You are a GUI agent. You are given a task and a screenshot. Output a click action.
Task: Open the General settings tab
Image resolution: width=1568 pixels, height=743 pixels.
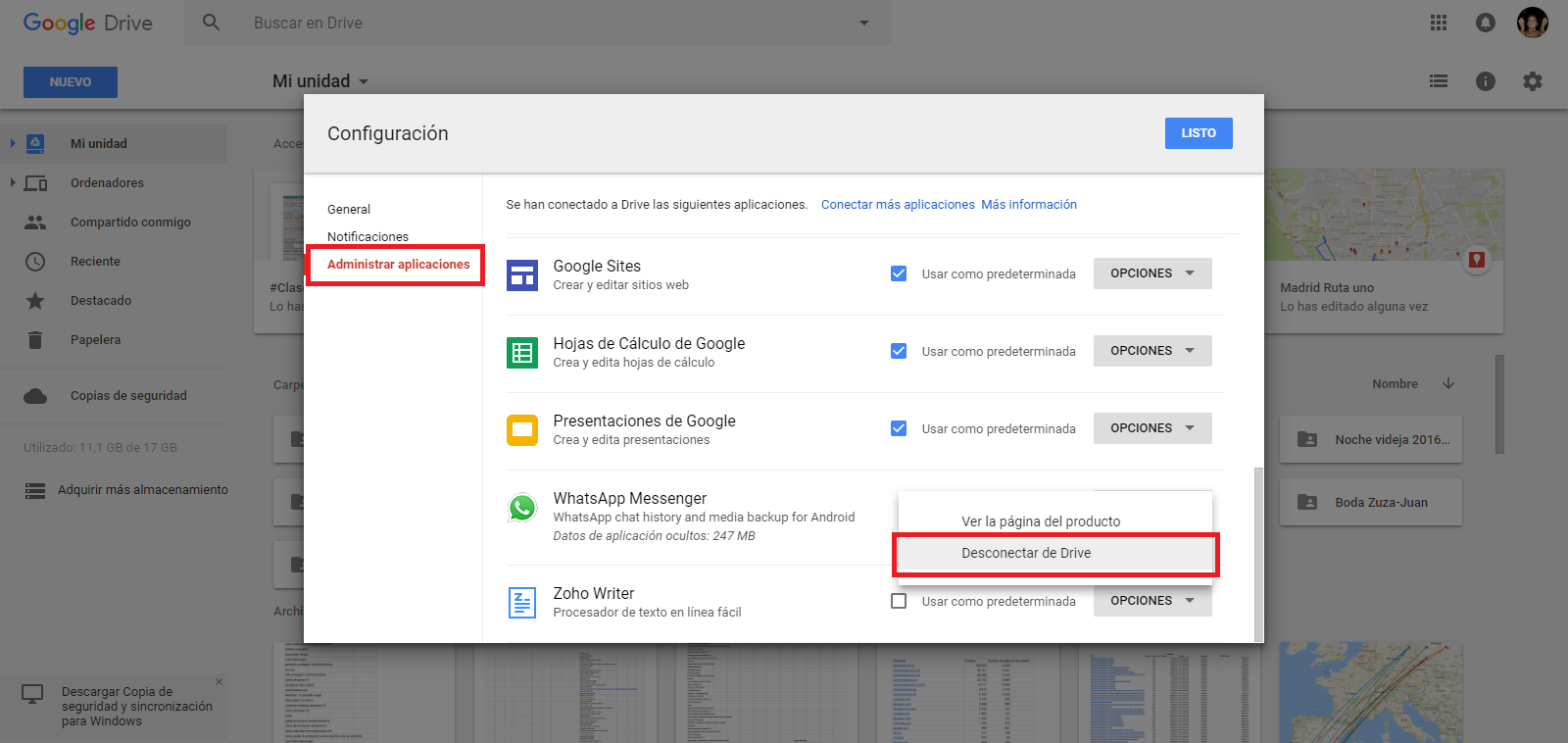click(349, 209)
